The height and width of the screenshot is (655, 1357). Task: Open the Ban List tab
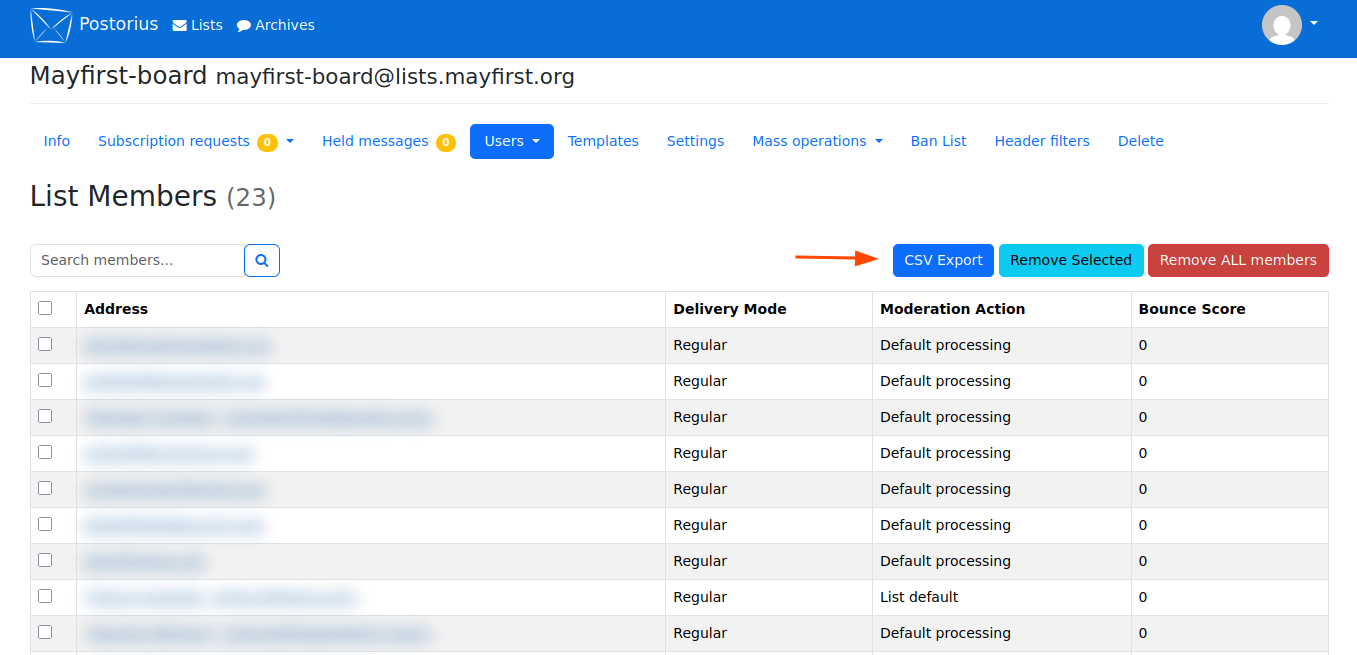tap(938, 142)
